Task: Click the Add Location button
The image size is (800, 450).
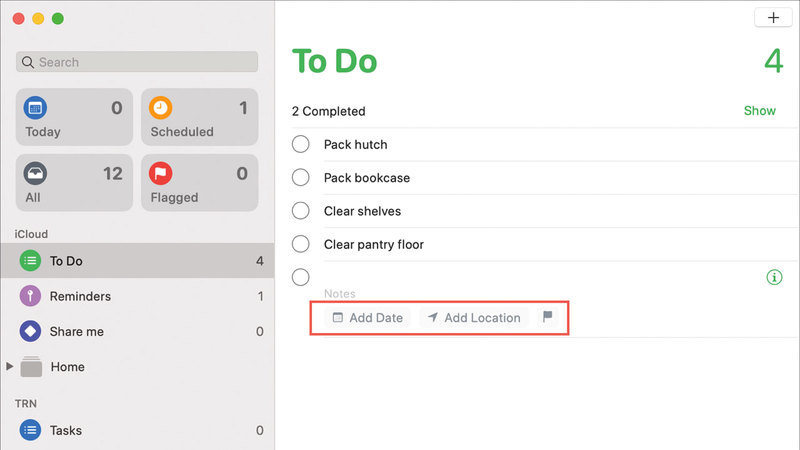Action: point(473,318)
